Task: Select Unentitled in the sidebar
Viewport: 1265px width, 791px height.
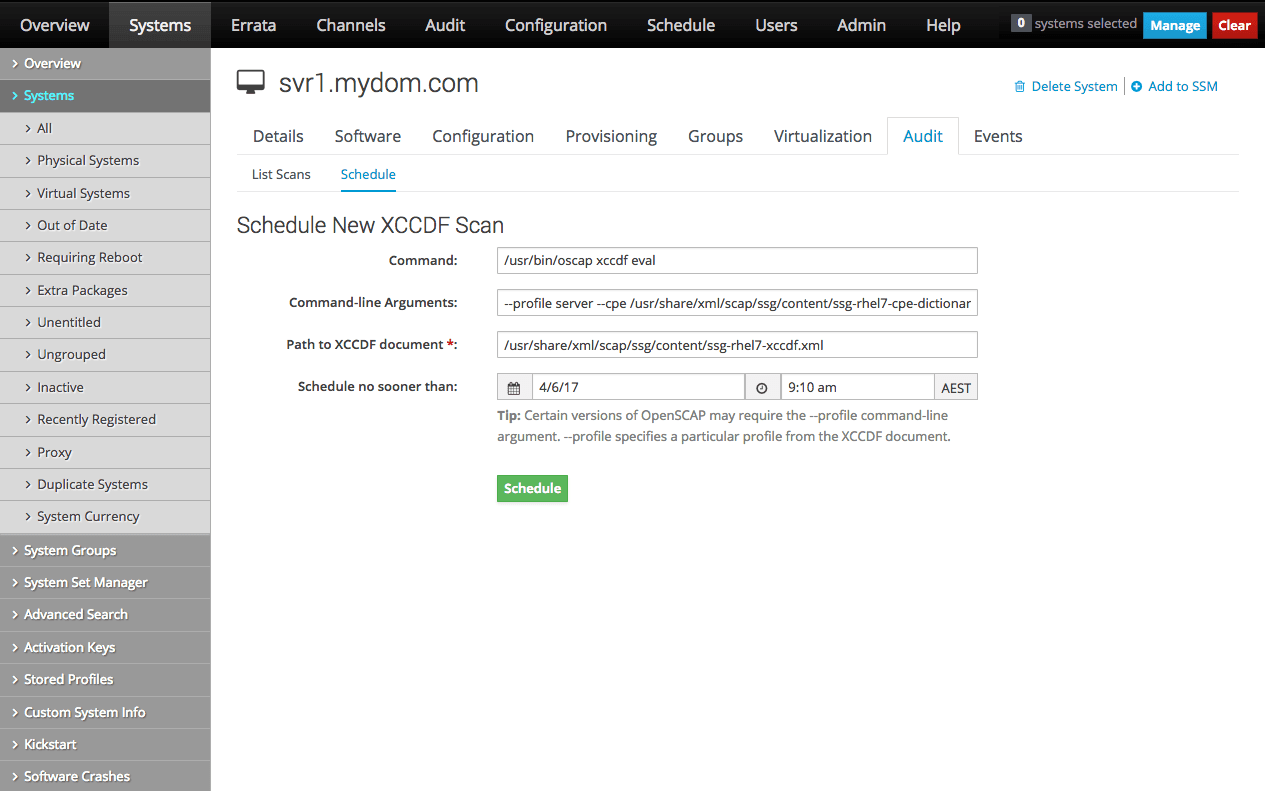Action: (105, 322)
